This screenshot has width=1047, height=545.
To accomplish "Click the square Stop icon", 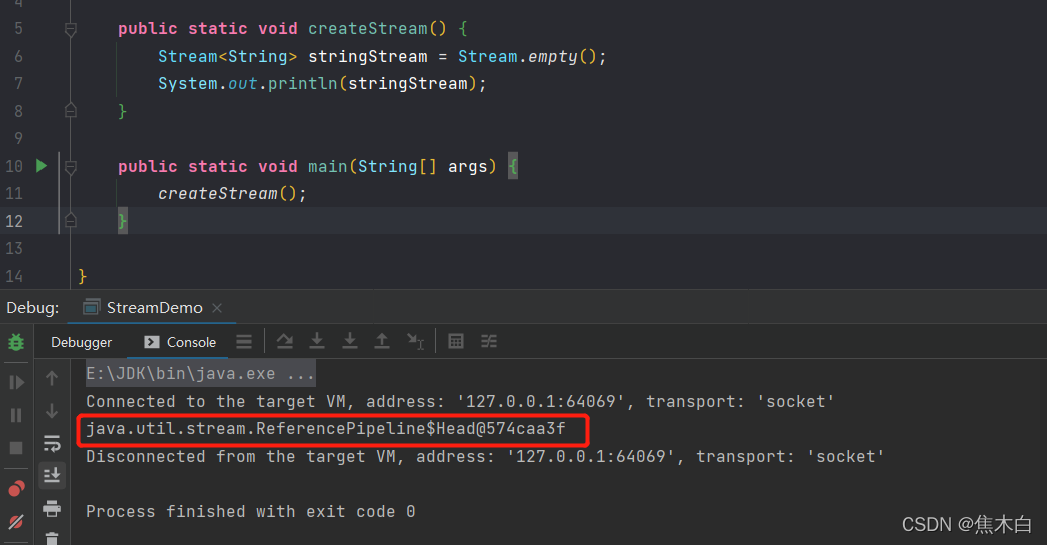I will pyautogui.click(x=16, y=447).
